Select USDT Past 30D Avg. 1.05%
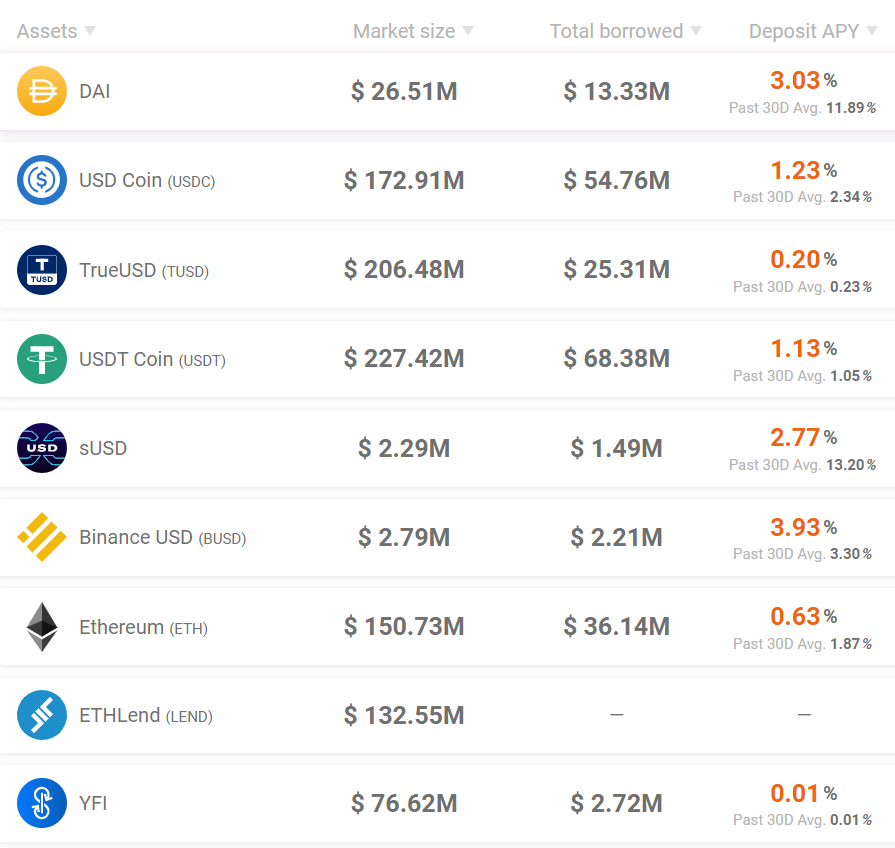Viewport: 895px width, 848px height. [x=803, y=376]
